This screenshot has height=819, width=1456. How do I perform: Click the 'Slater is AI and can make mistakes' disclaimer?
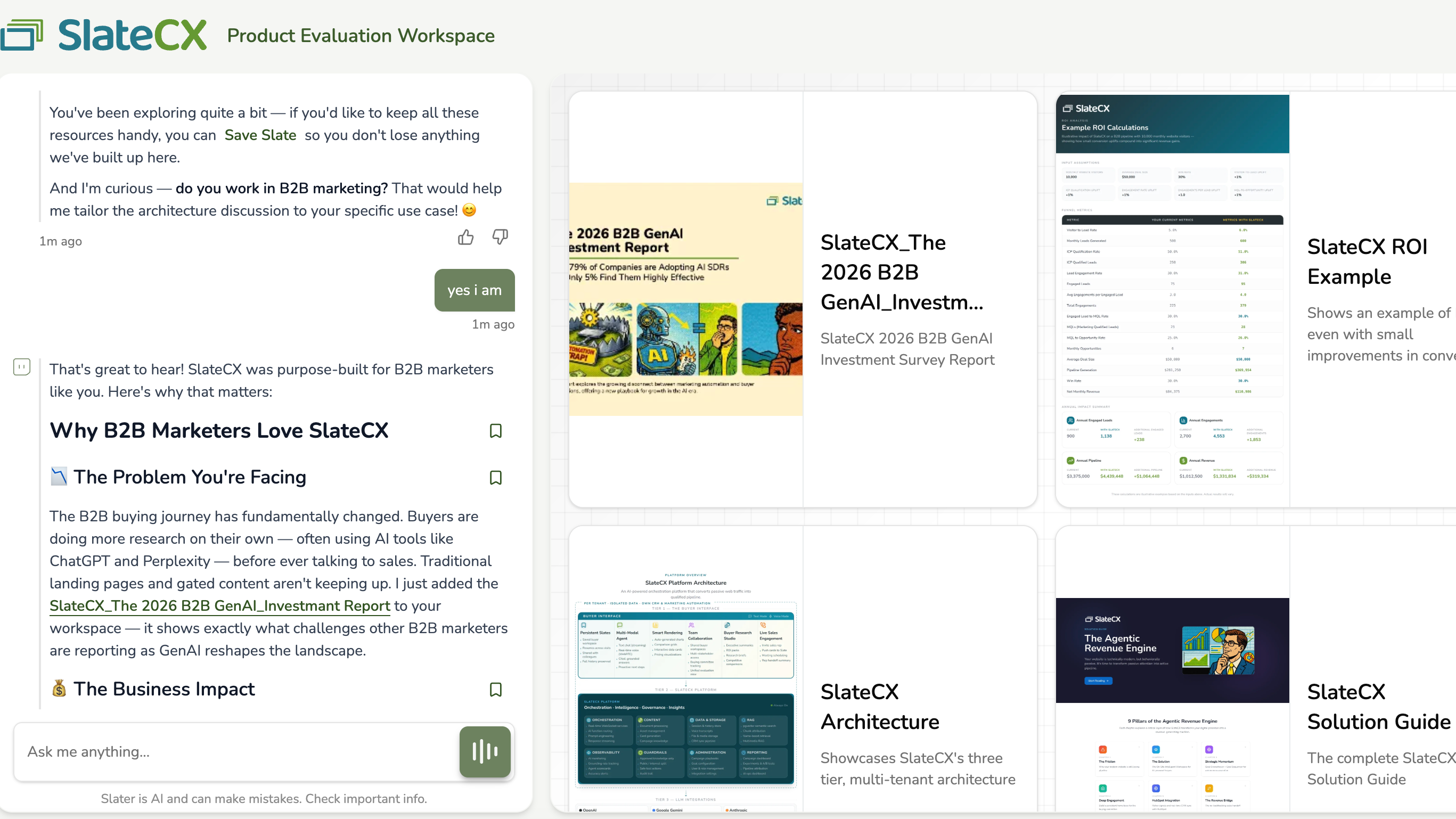(x=264, y=799)
